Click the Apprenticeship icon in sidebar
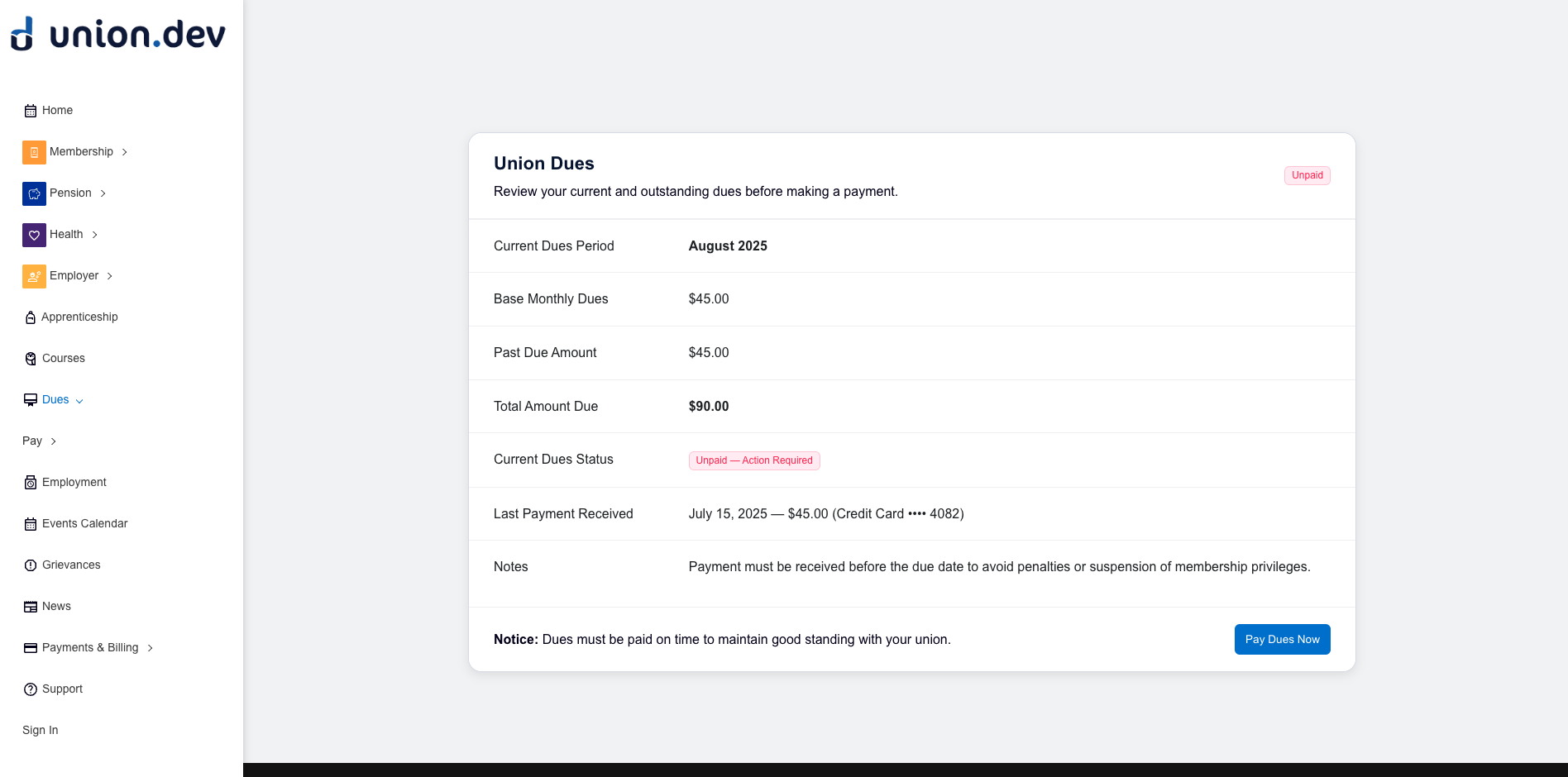Viewport: 1568px width, 777px height. [31, 317]
